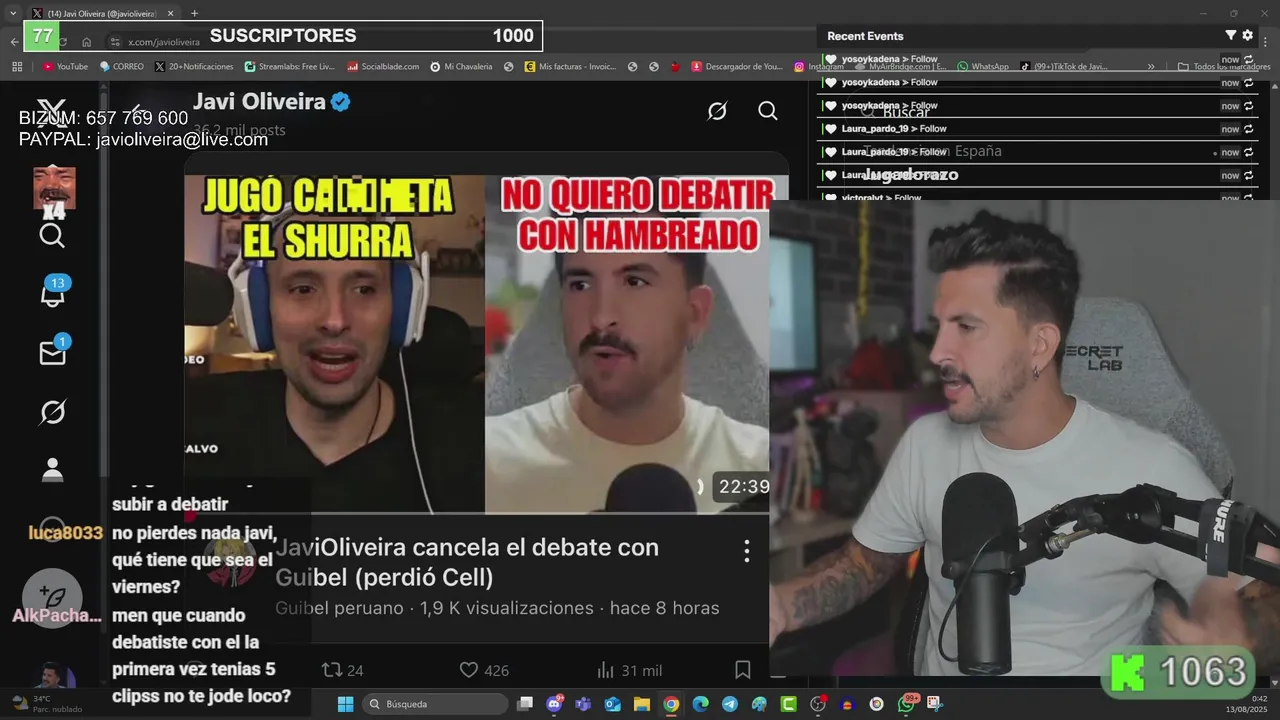Screen dimensions: 1280x720
Task: Click the taskbar Búsqueda search box
Action: [x=434, y=704]
